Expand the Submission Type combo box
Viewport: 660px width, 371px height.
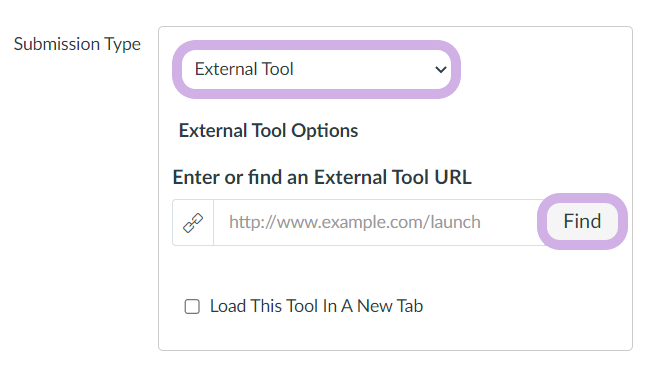[316, 69]
